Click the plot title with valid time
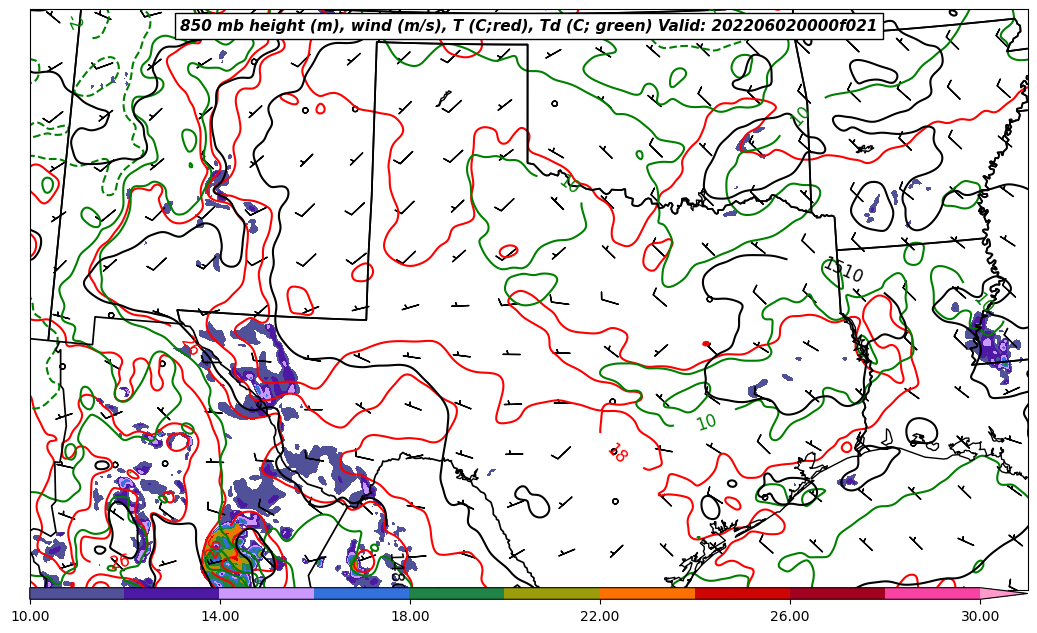 pos(528,26)
